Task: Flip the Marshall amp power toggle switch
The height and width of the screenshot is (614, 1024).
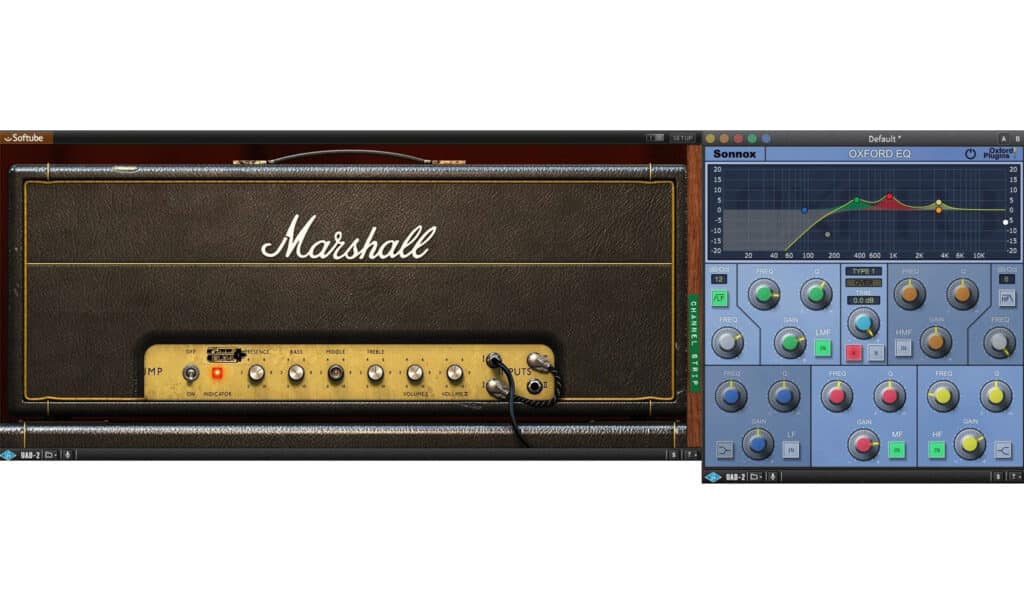Action: click(191, 373)
